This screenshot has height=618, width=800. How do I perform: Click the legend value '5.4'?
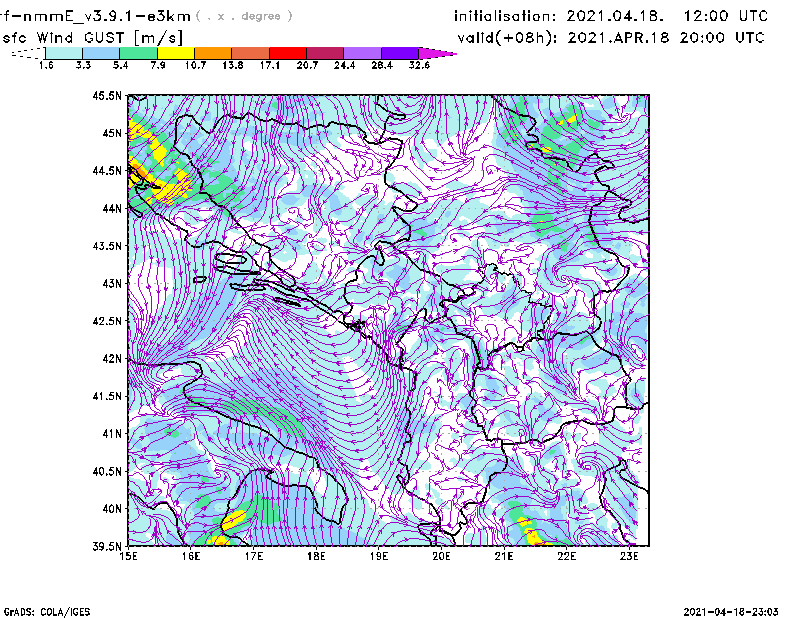[120, 65]
